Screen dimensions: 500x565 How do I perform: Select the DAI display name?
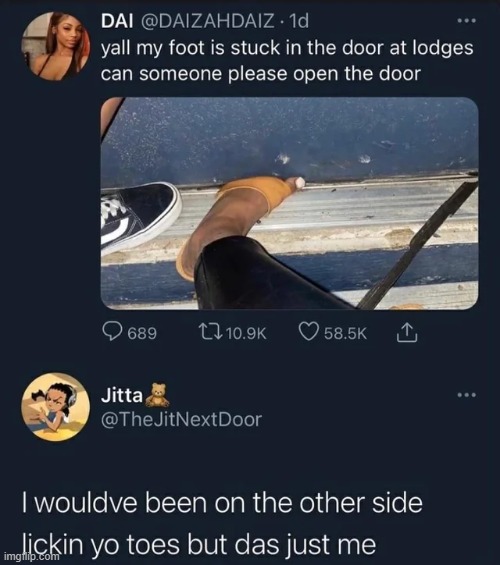click(x=117, y=21)
